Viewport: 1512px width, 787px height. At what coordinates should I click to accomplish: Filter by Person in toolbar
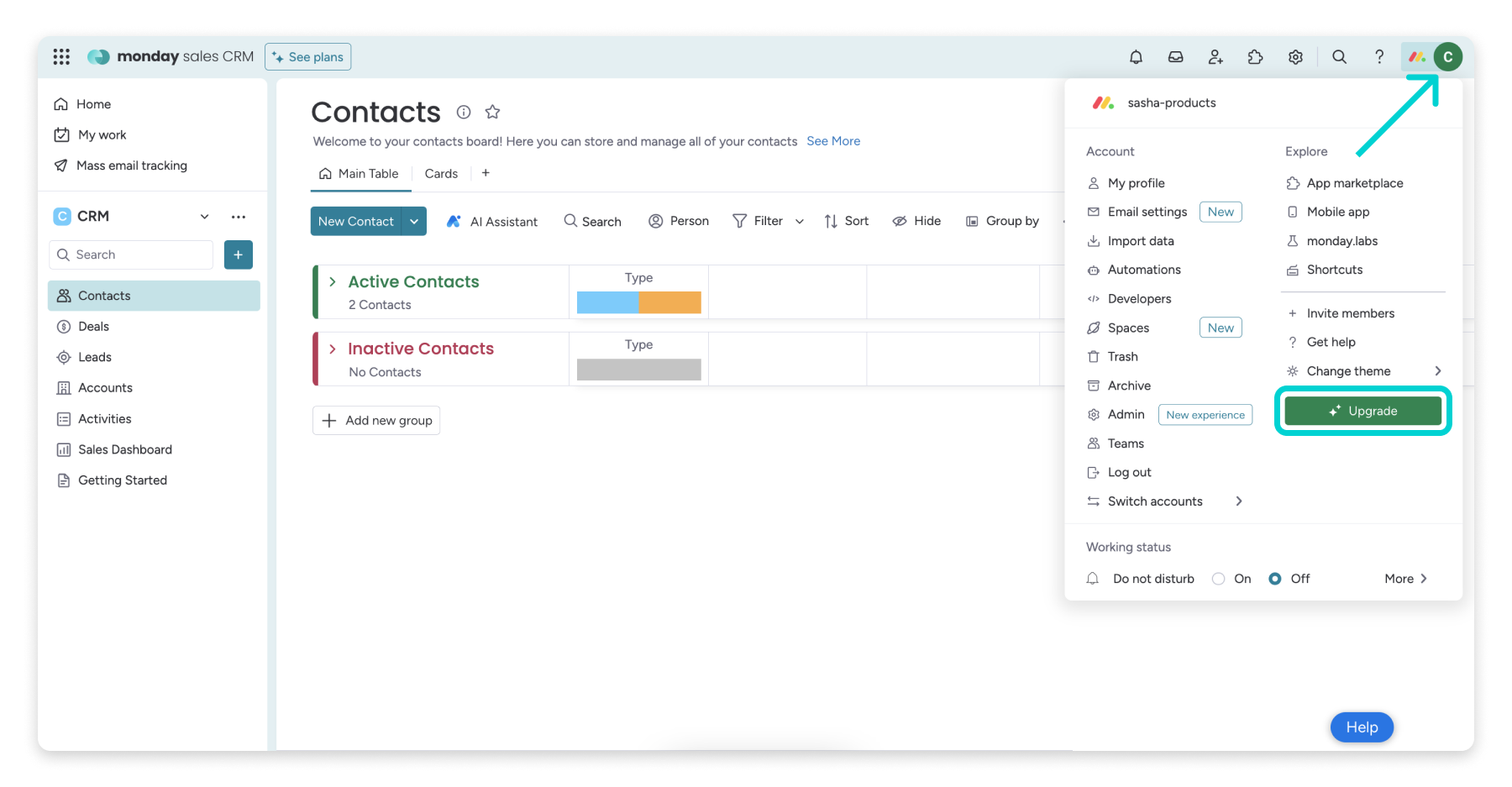[x=679, y=221]
